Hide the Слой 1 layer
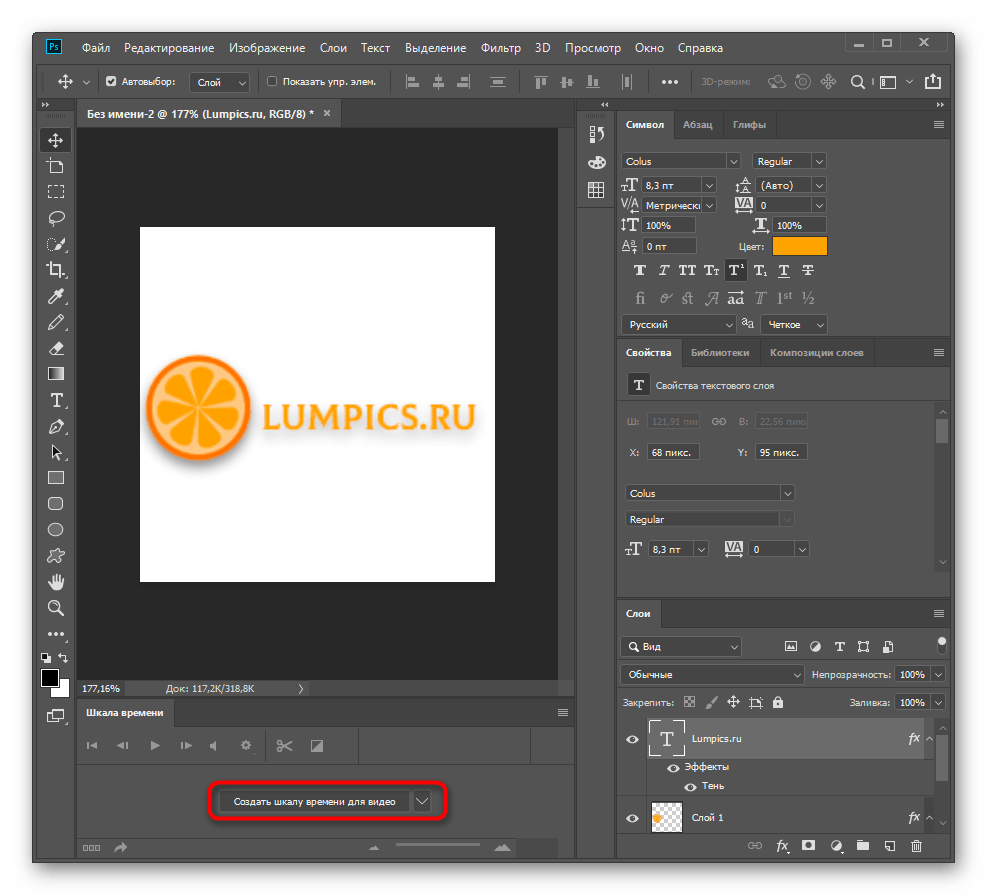Image resolution: width=987 pixels, height=895 pixels. 633,818
